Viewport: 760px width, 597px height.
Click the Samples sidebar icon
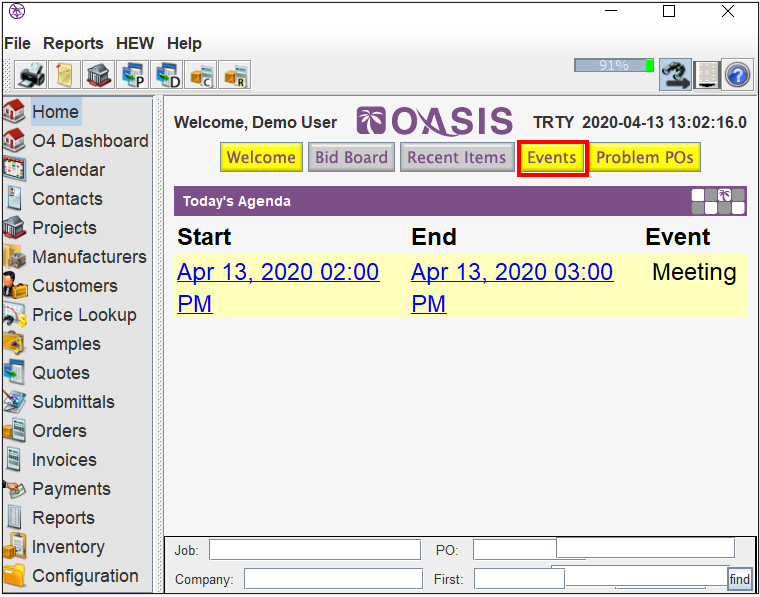(14, 344)
